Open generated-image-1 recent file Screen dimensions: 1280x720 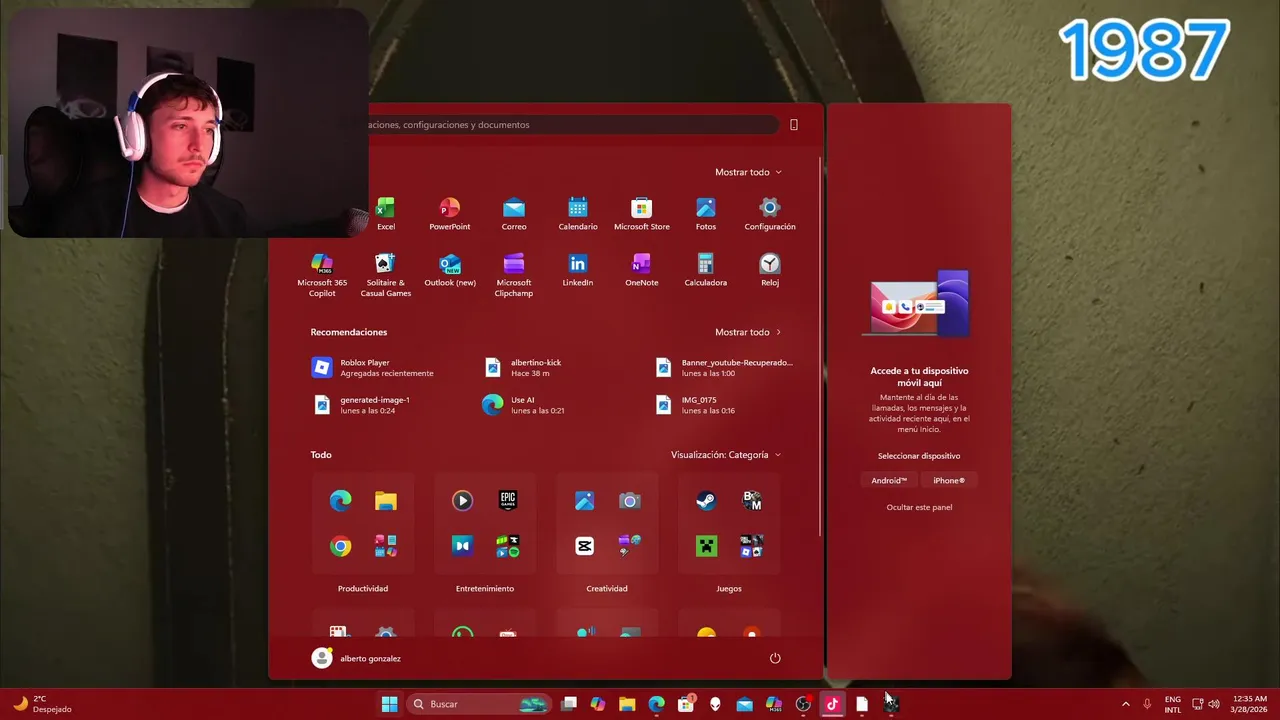click(361, 405)
